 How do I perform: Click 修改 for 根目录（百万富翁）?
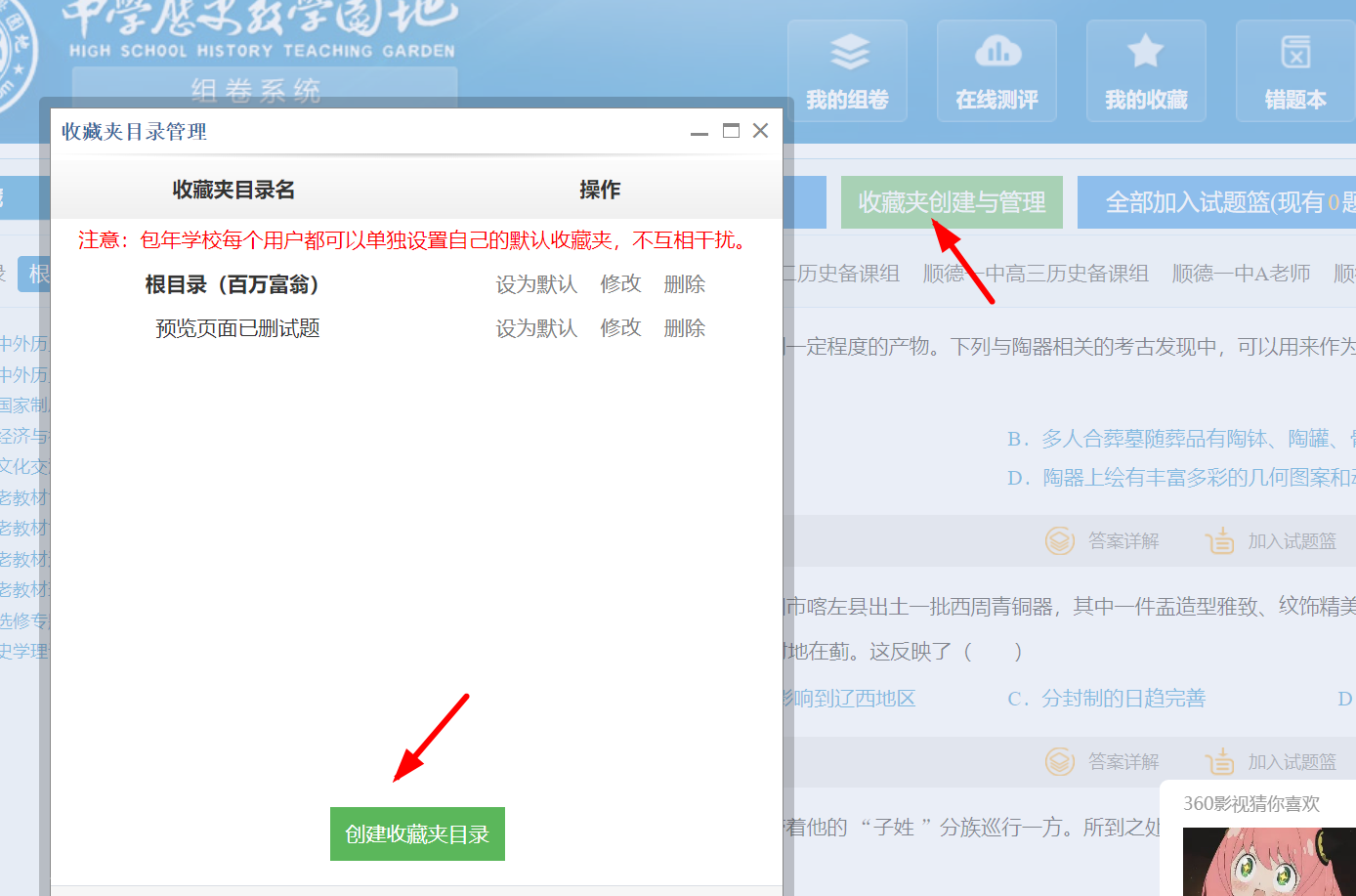(x=620, y=284)
